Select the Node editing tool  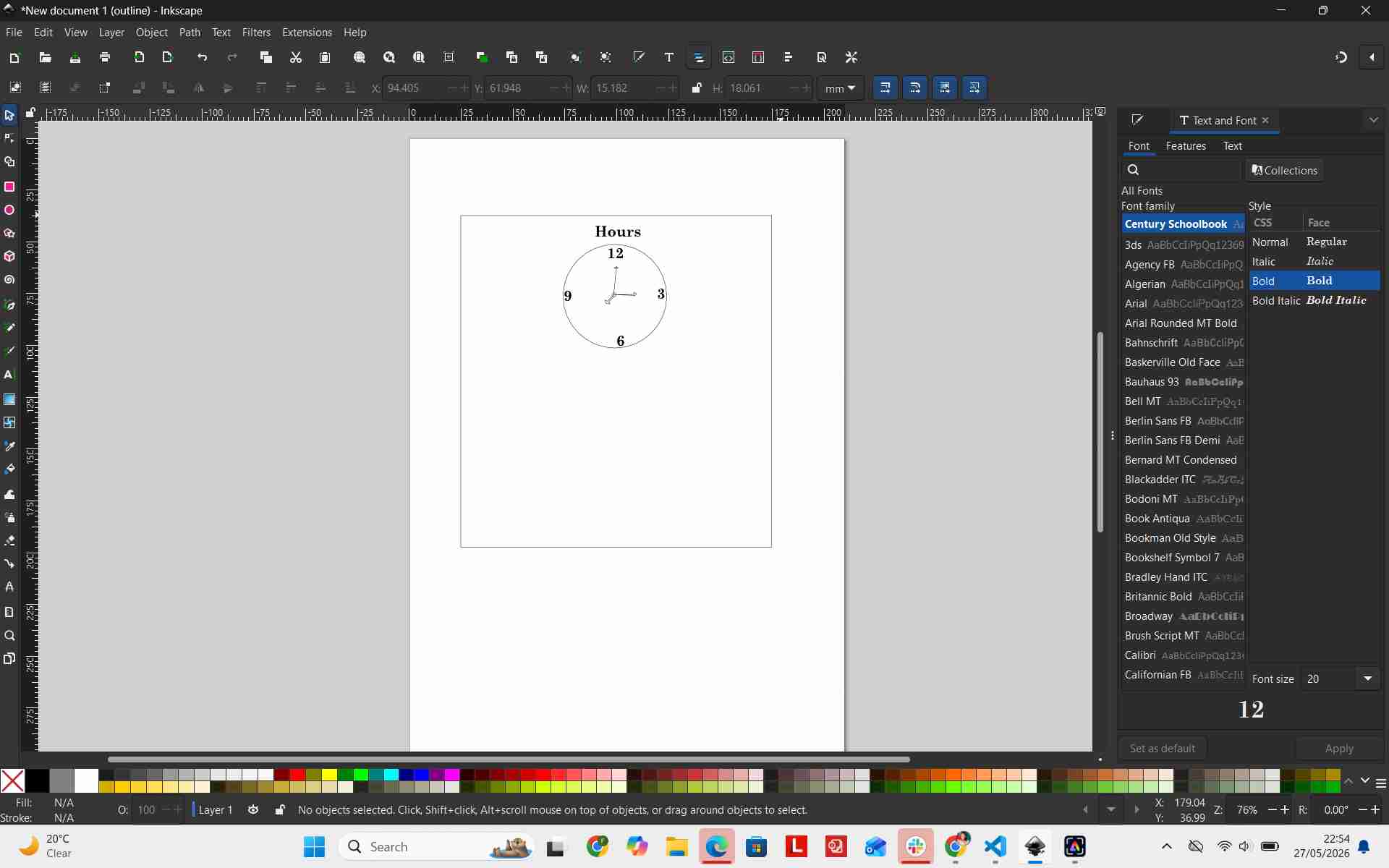9,138
